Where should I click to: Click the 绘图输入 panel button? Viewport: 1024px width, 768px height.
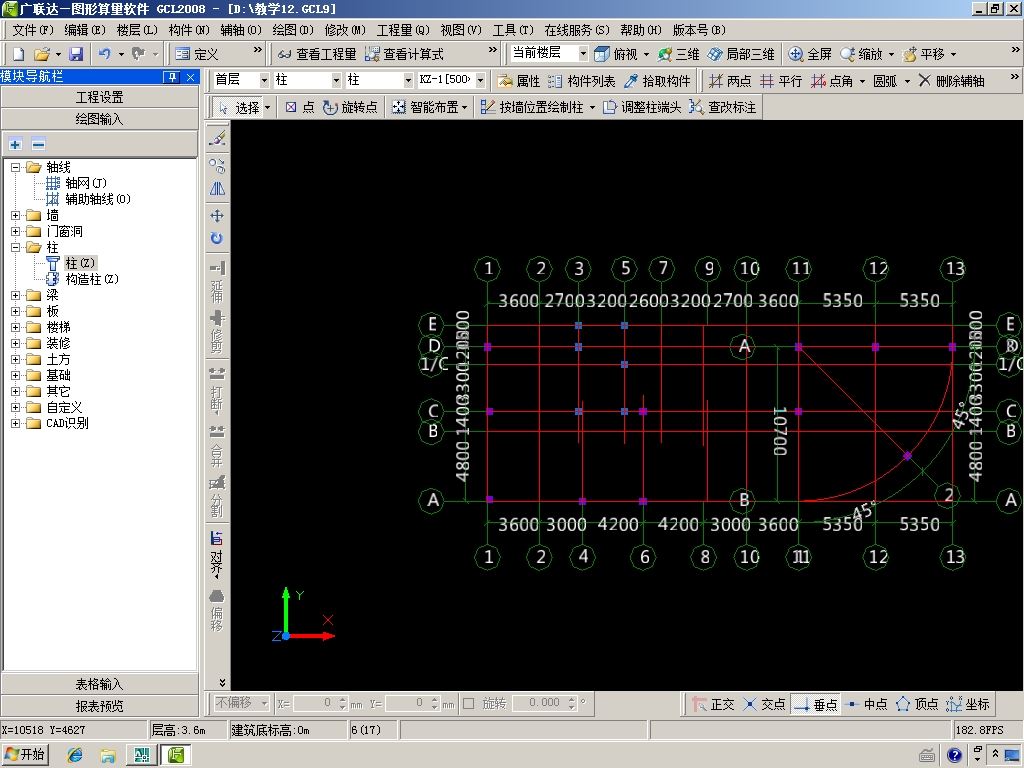pos(99,119)
